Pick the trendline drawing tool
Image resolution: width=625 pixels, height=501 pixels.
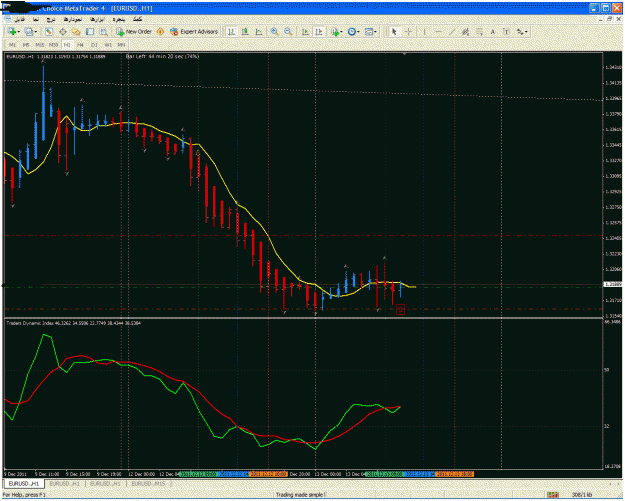point(452,32)
